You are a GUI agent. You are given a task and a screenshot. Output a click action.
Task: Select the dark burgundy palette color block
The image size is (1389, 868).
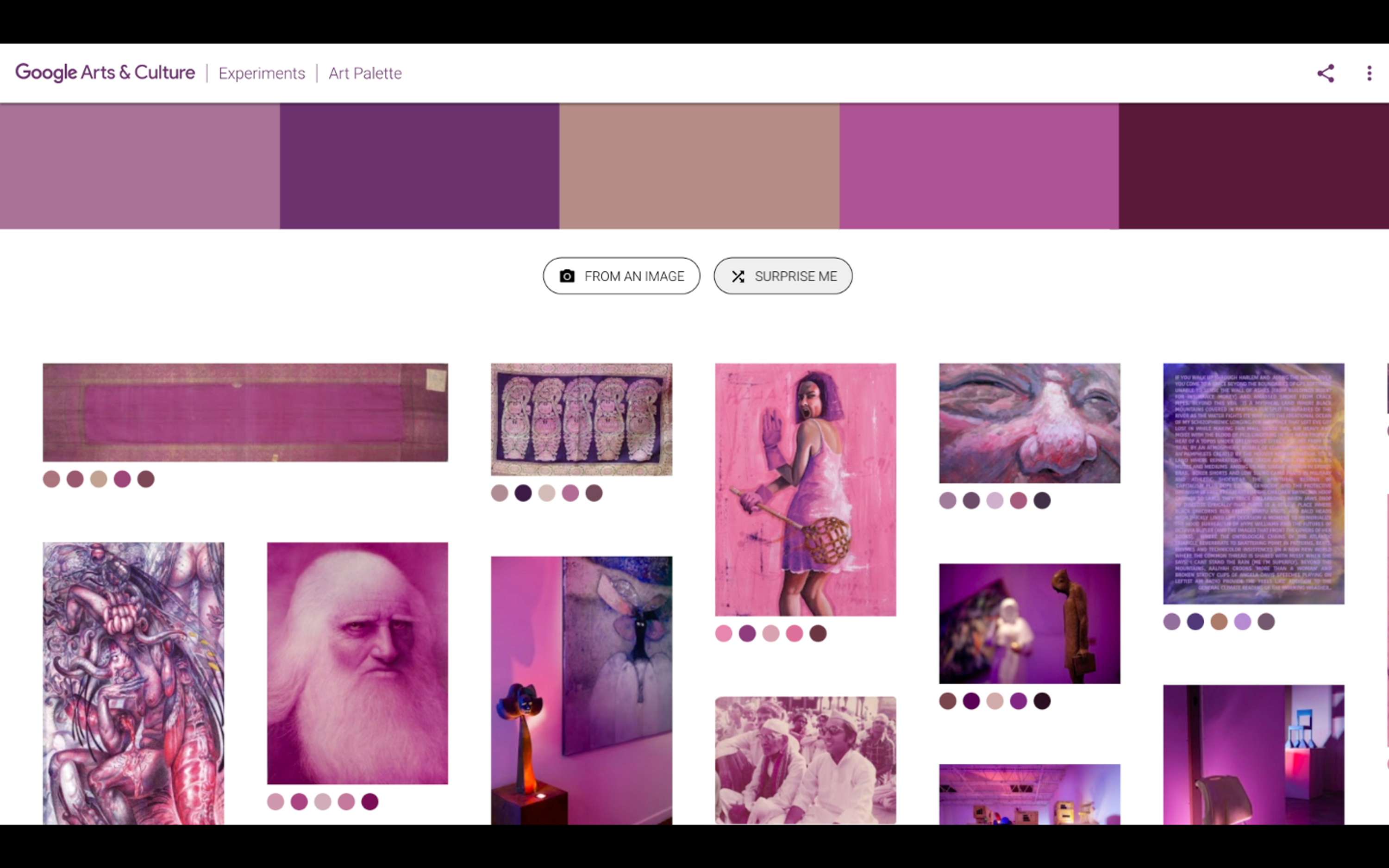point(1253,166)
